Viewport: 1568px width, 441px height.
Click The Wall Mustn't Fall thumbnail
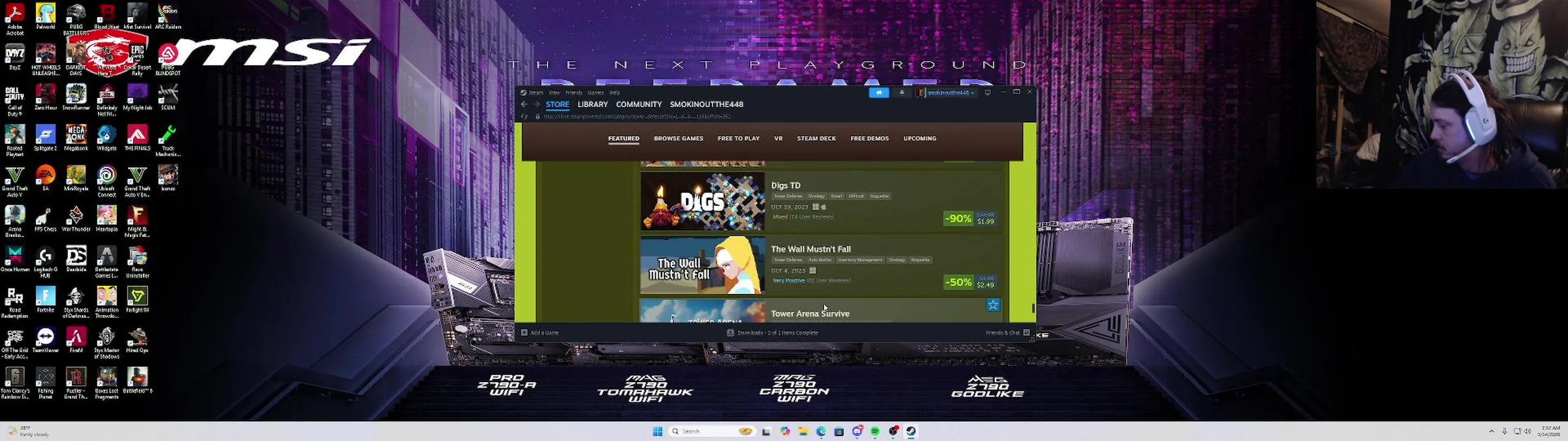click(703, 265)
